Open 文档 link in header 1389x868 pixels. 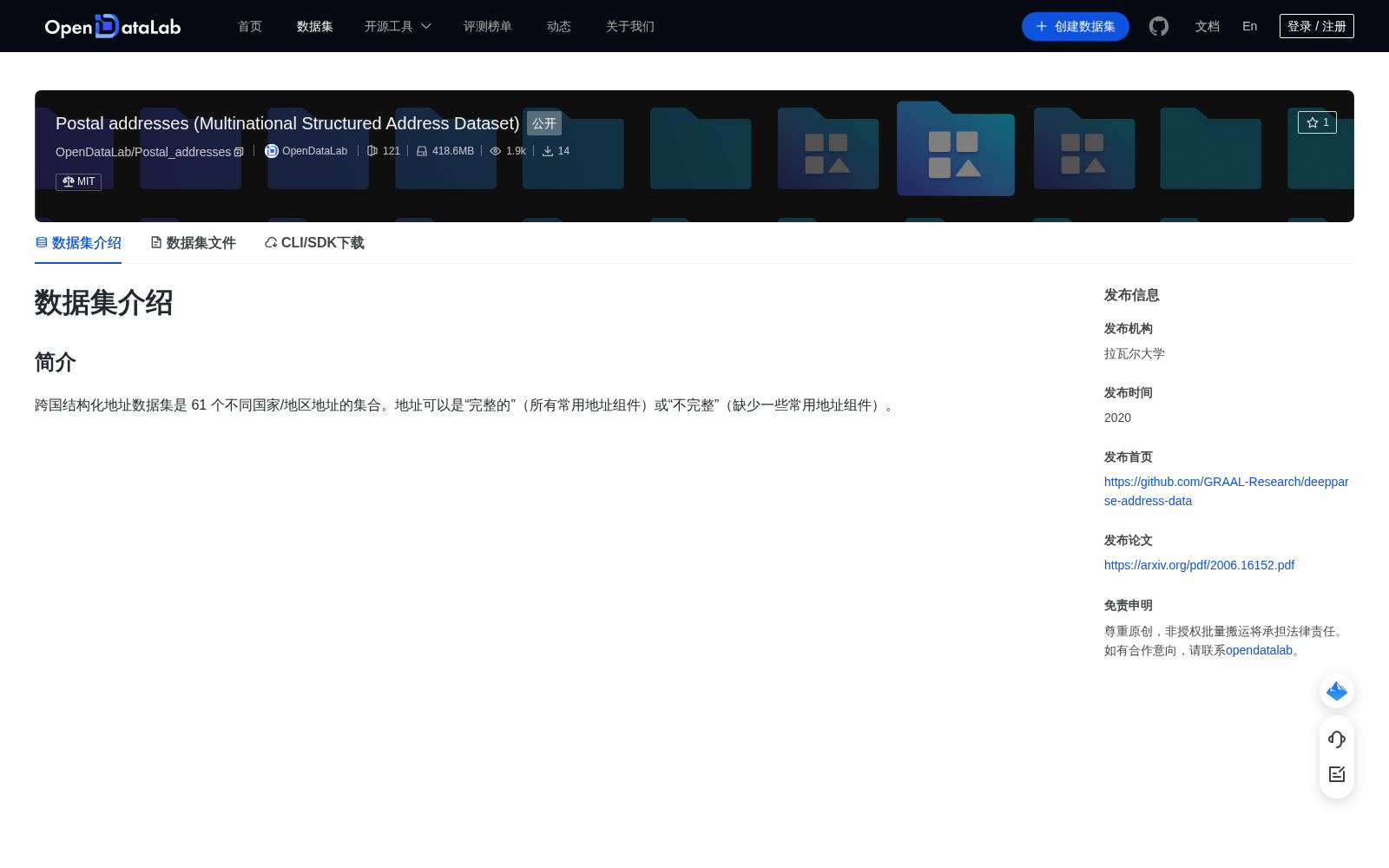pyautogui.click(x=1208, y=26)
